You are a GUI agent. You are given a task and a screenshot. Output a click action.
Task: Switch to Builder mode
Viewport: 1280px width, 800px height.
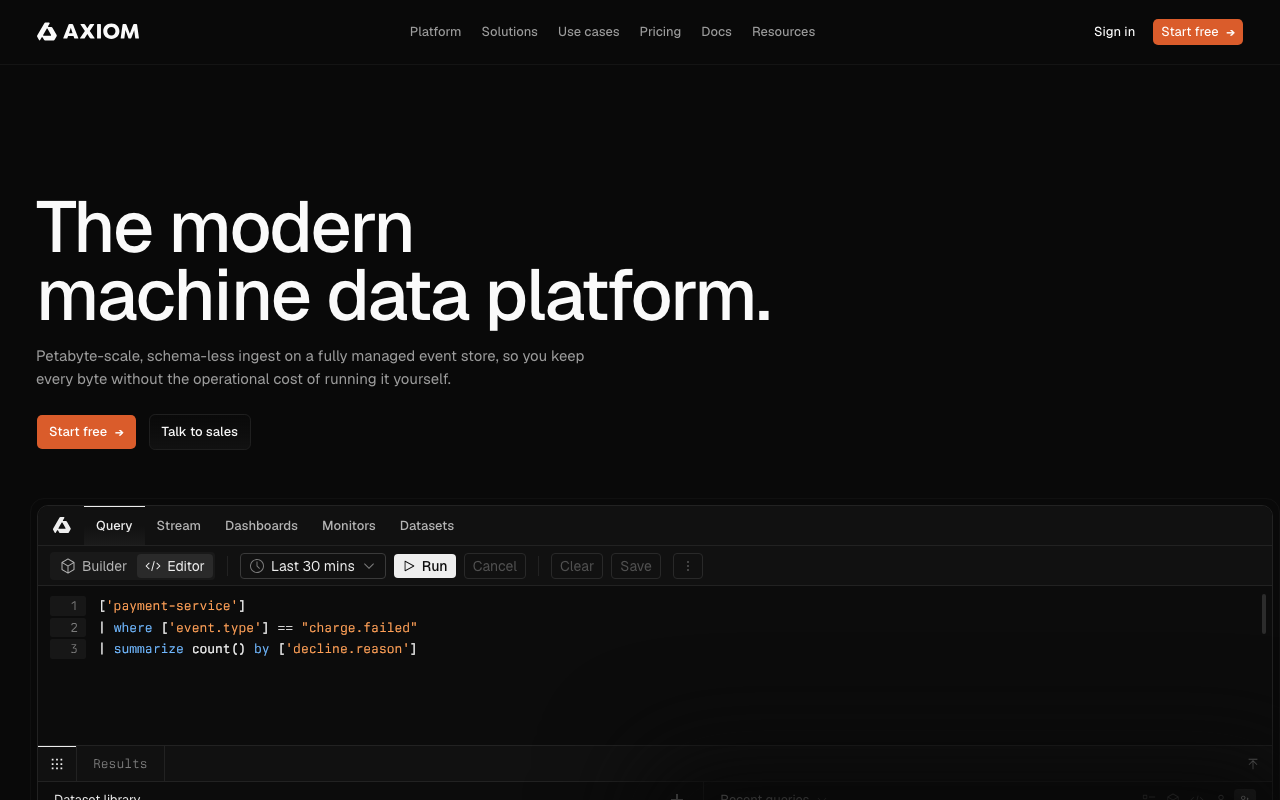click(94, 566)
